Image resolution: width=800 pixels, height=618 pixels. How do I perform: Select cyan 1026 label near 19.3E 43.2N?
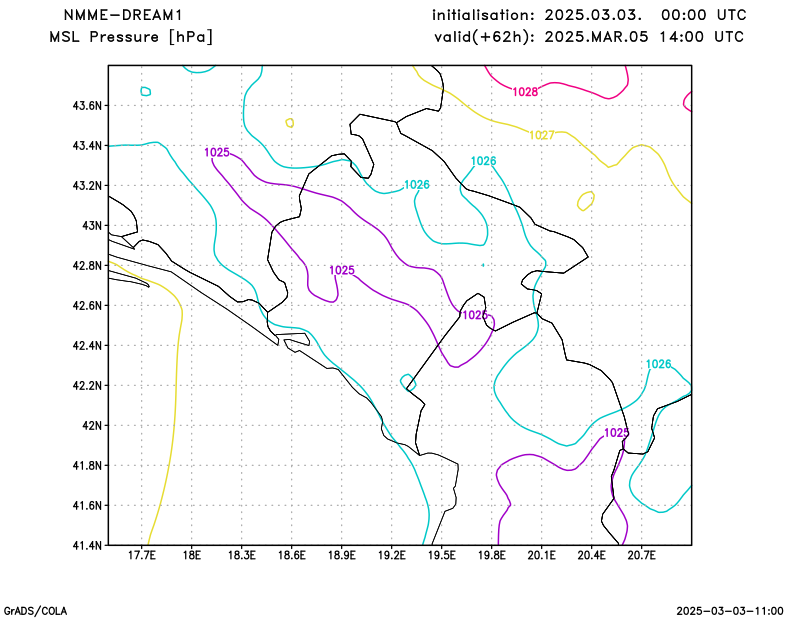(417, 185)
